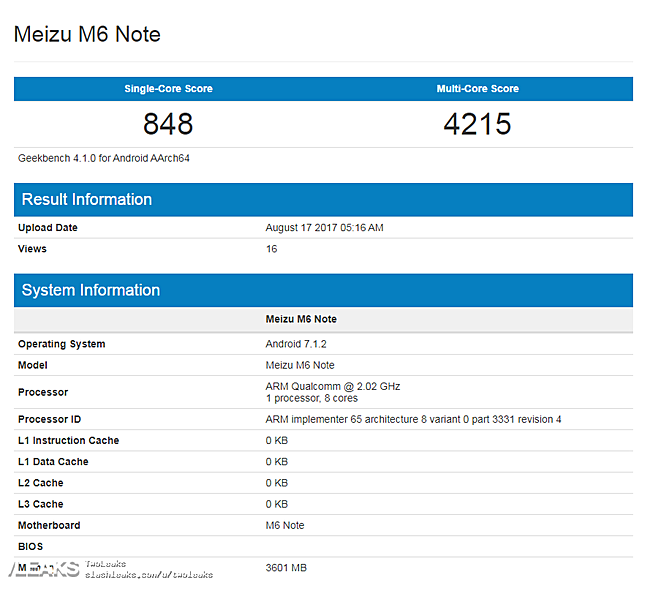Click the Motherboard value M6 Note
The height and width of the screenshot is (591, 650).
tap(285, 525)
